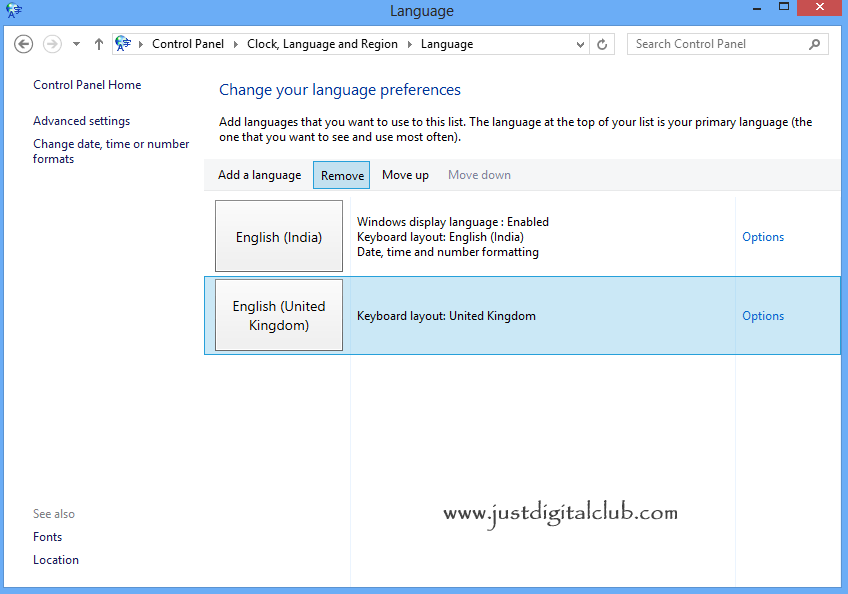848x594 pixels.
Task: Open the recent locations dropdown arrow
Action: pyautogui.click(x=76, y=44)
